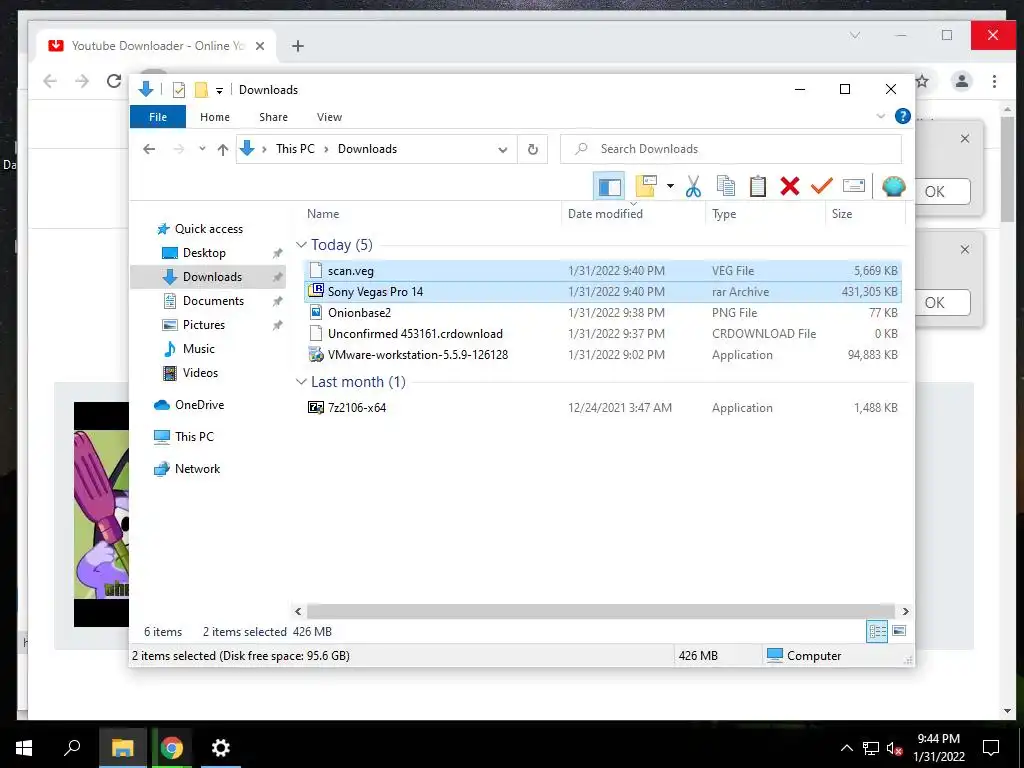Image resolution: width=1024 pixels, height=768 pixels.
Task: Open the notification center icon
Action: click(991, 748)
